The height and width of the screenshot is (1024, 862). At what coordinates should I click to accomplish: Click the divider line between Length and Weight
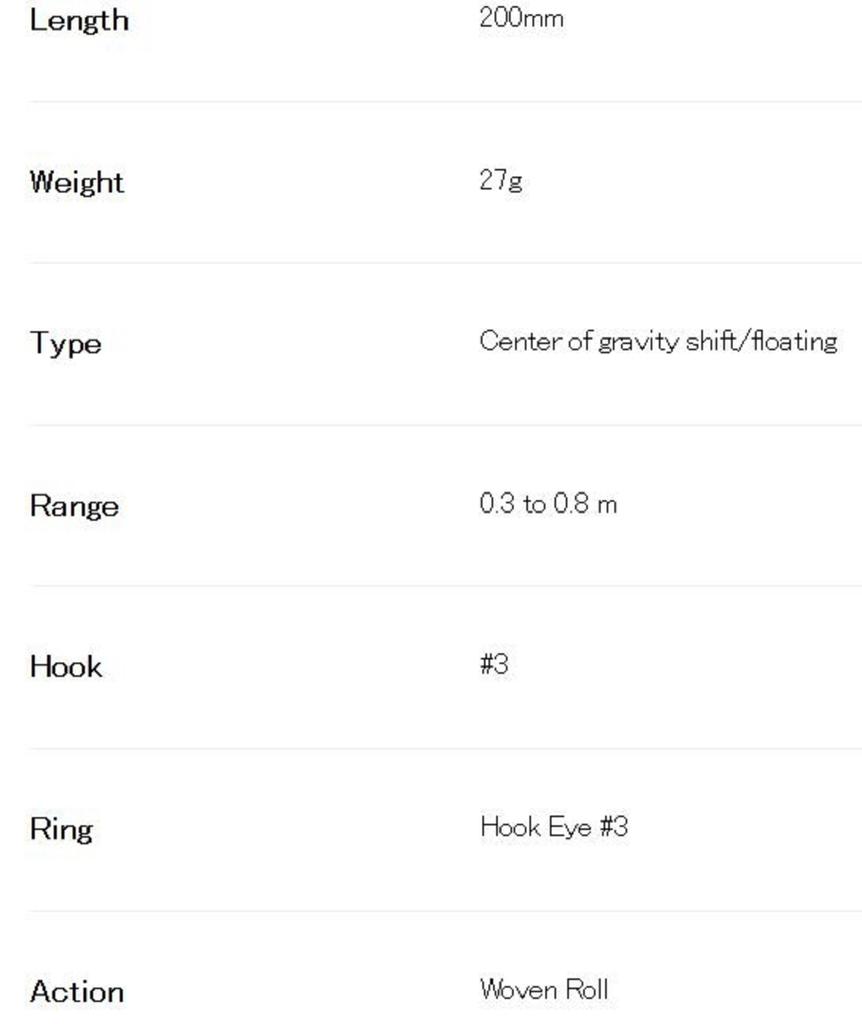[x=445, y=101]
